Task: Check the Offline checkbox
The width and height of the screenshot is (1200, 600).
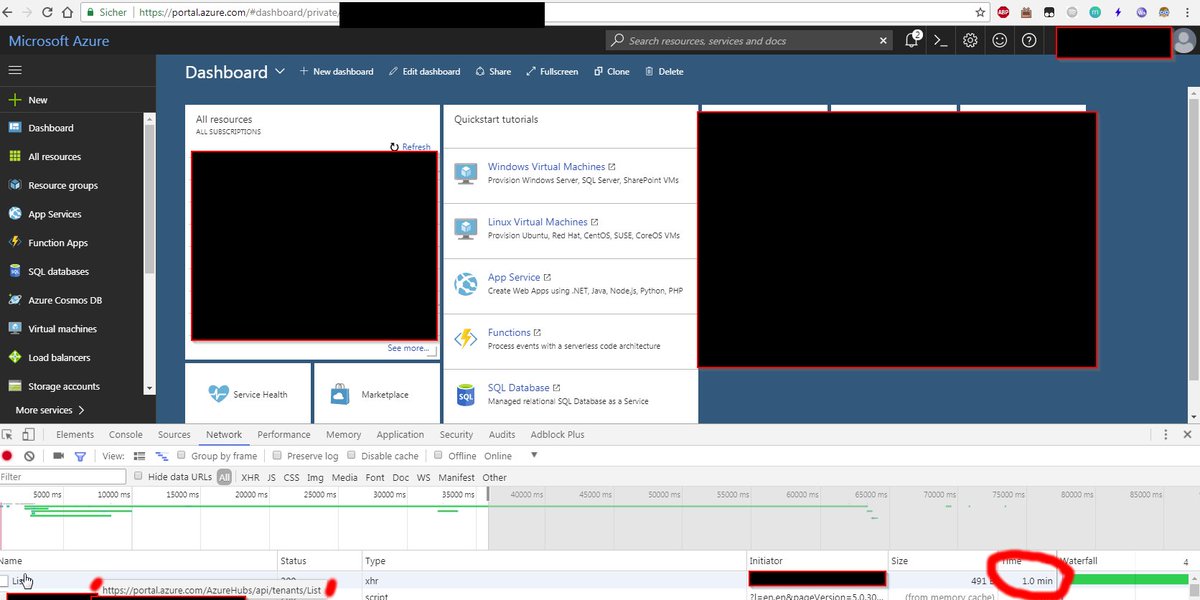Action: 440,456
